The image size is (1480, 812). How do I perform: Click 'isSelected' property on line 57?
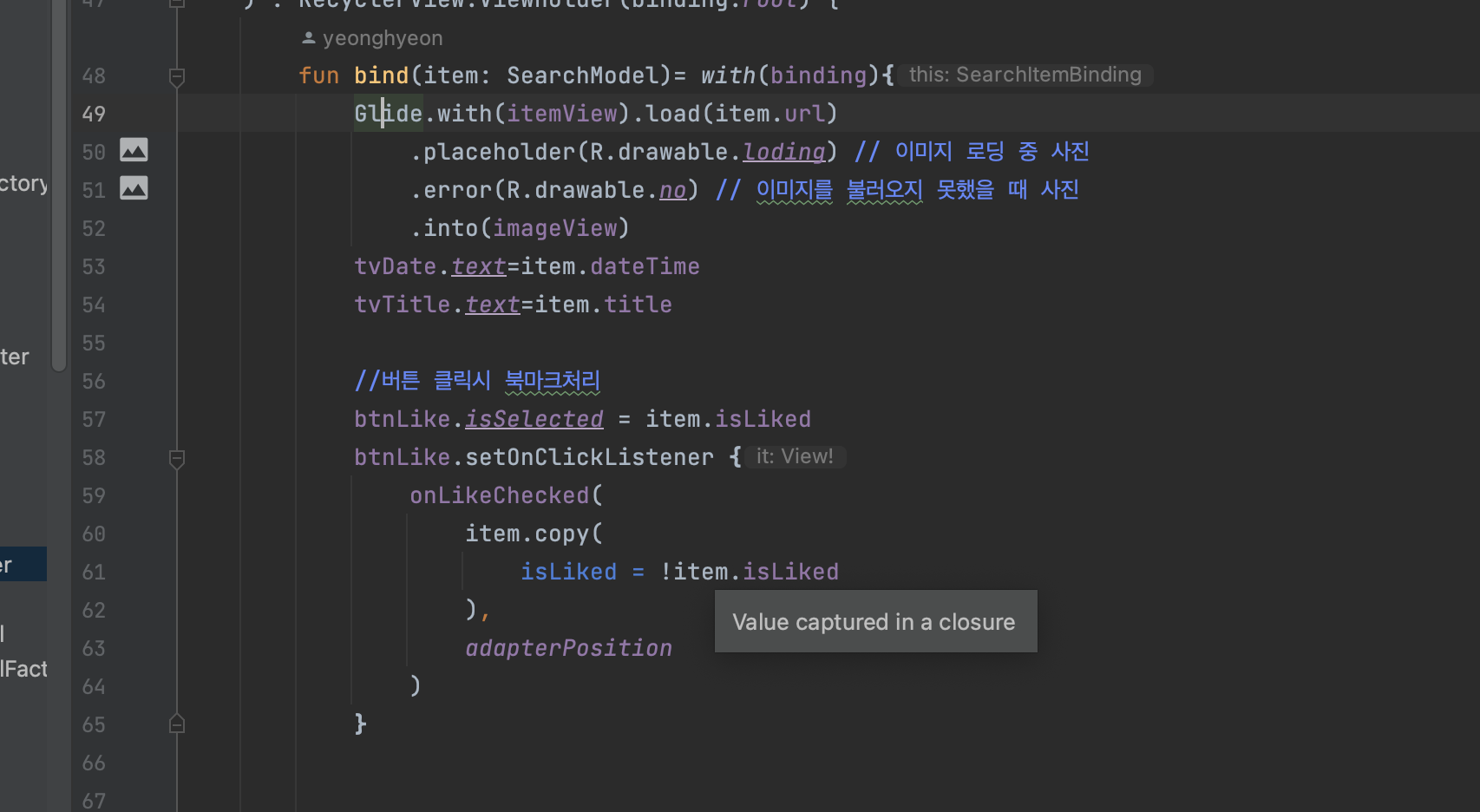coord(534,419)
